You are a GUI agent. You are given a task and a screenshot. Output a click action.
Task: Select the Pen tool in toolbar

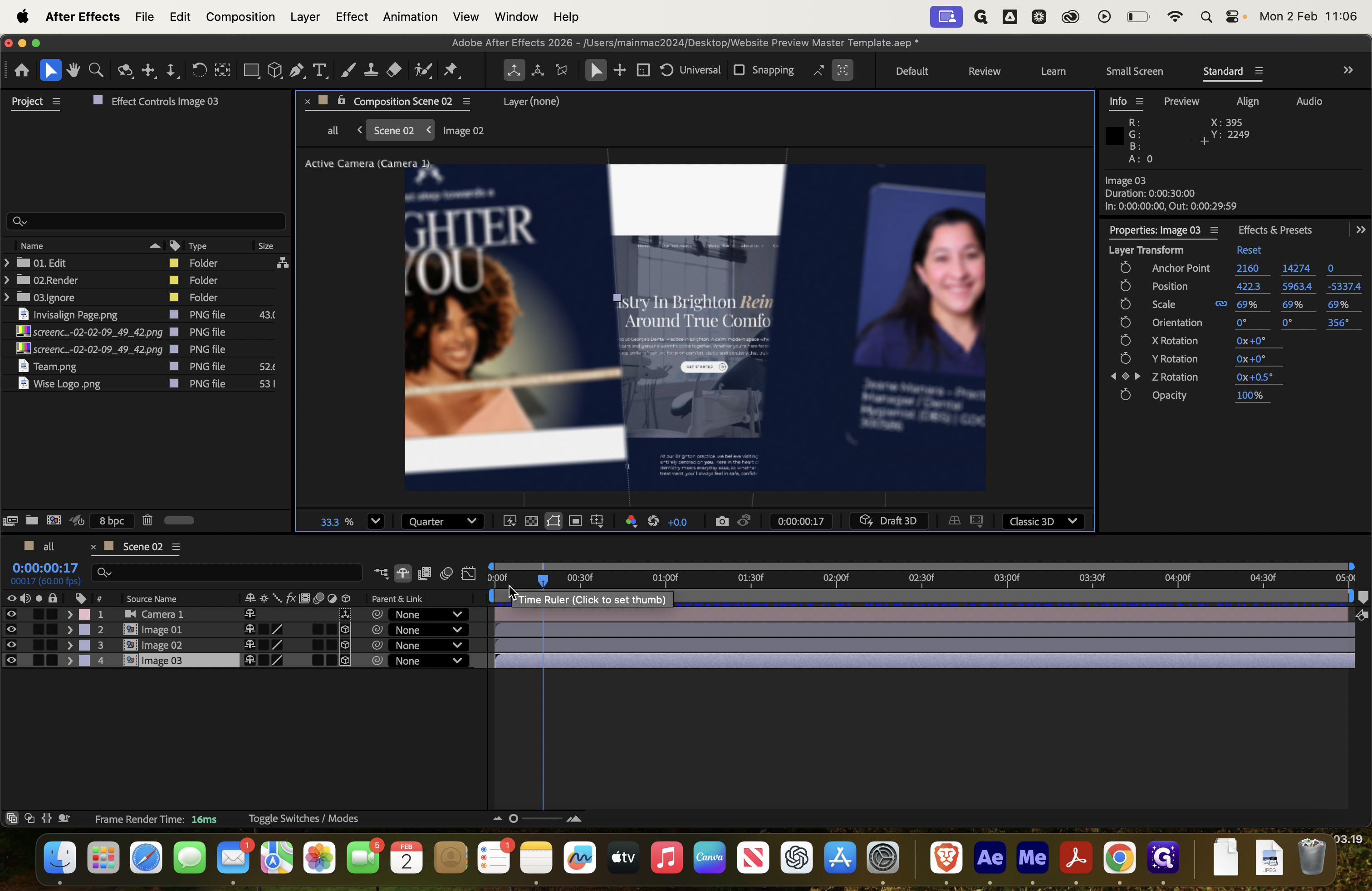[297, 70]
